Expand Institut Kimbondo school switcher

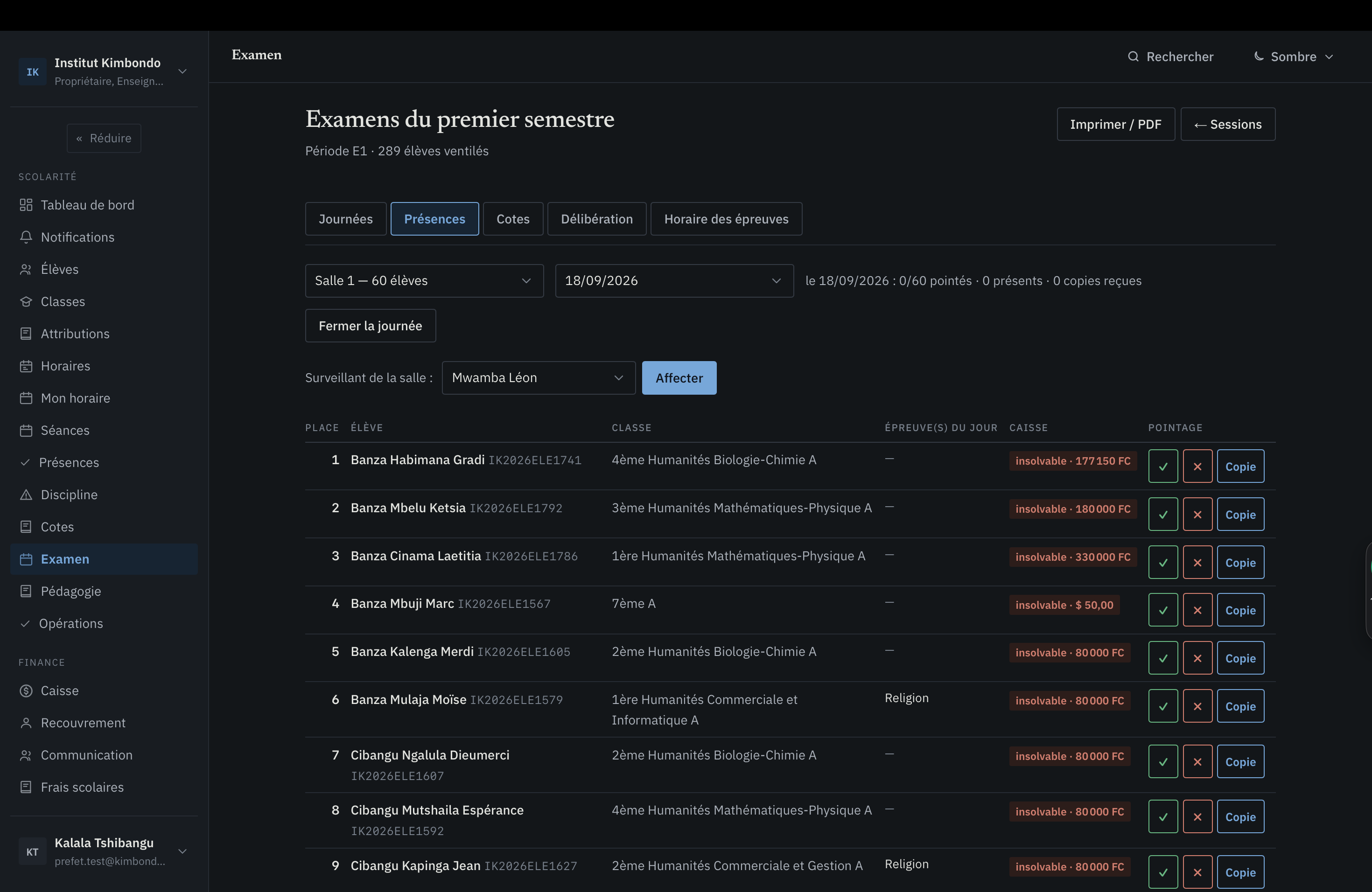coord(104,71)
